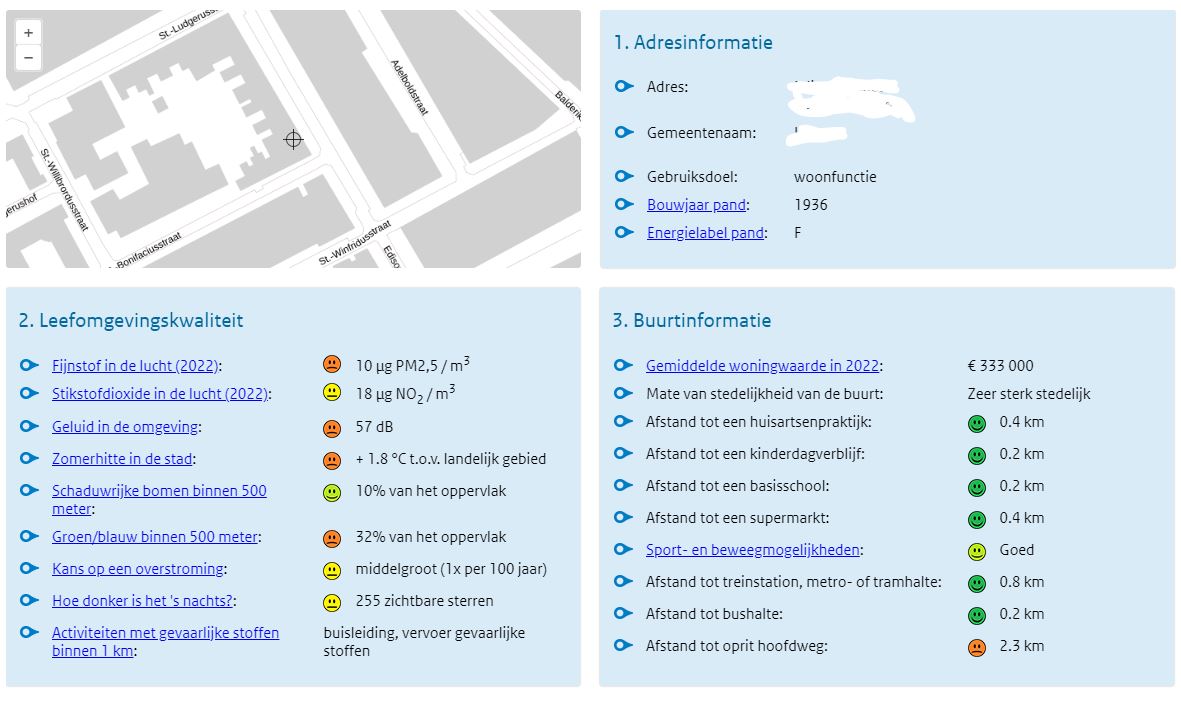Click the yellow smiley next to middelgroot flood risk
1181x701 pixels.
coord(331,571)
